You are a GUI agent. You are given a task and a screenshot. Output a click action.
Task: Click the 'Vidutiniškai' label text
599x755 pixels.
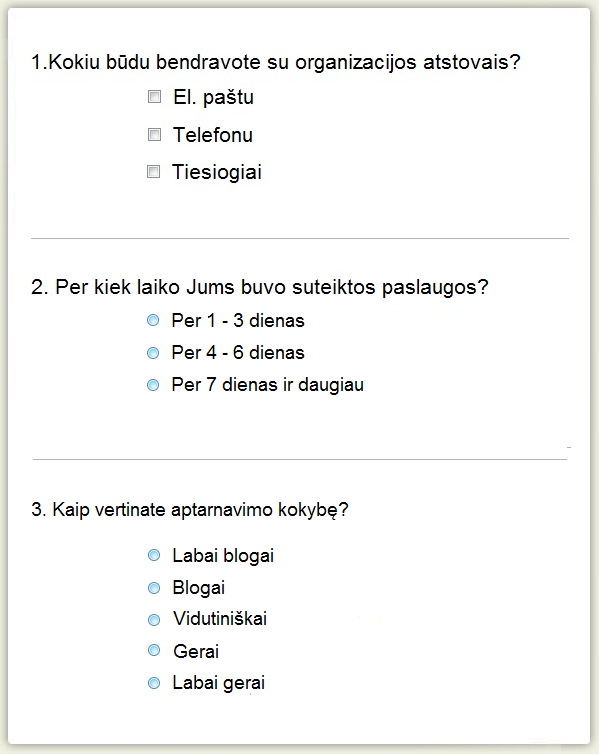[x=220, y=619]
